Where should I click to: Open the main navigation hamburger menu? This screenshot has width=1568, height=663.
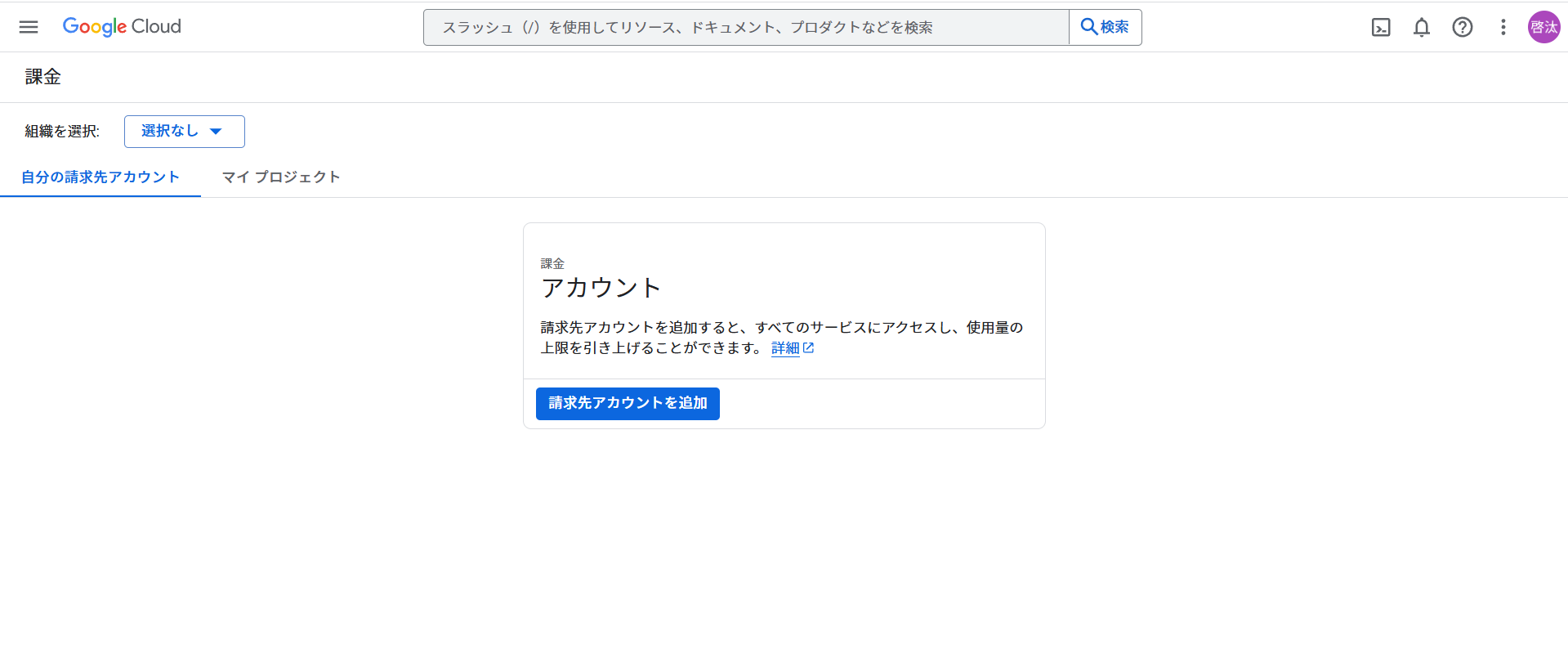point(29,27)
